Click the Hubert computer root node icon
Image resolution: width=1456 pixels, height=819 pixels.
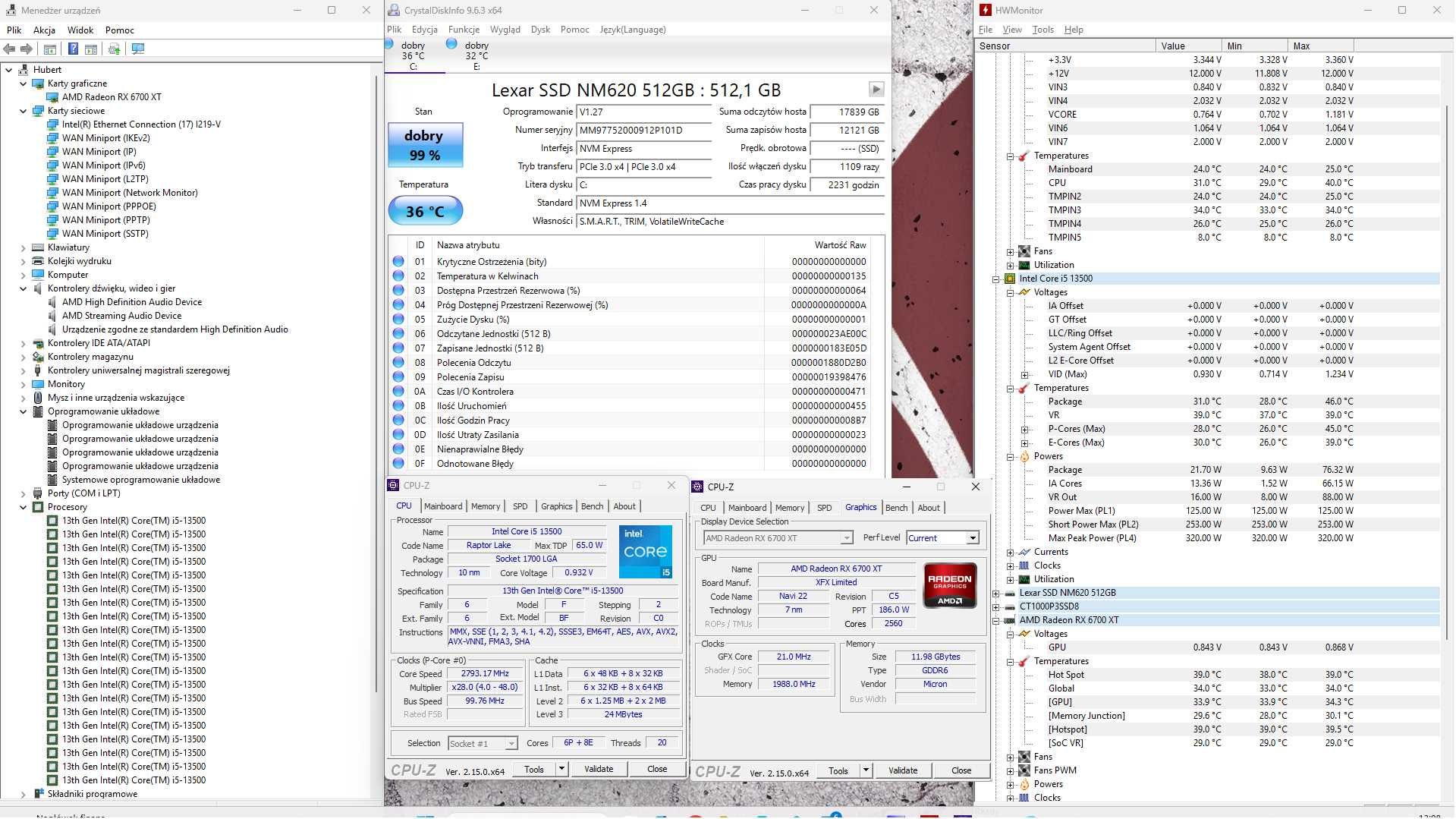24,70
